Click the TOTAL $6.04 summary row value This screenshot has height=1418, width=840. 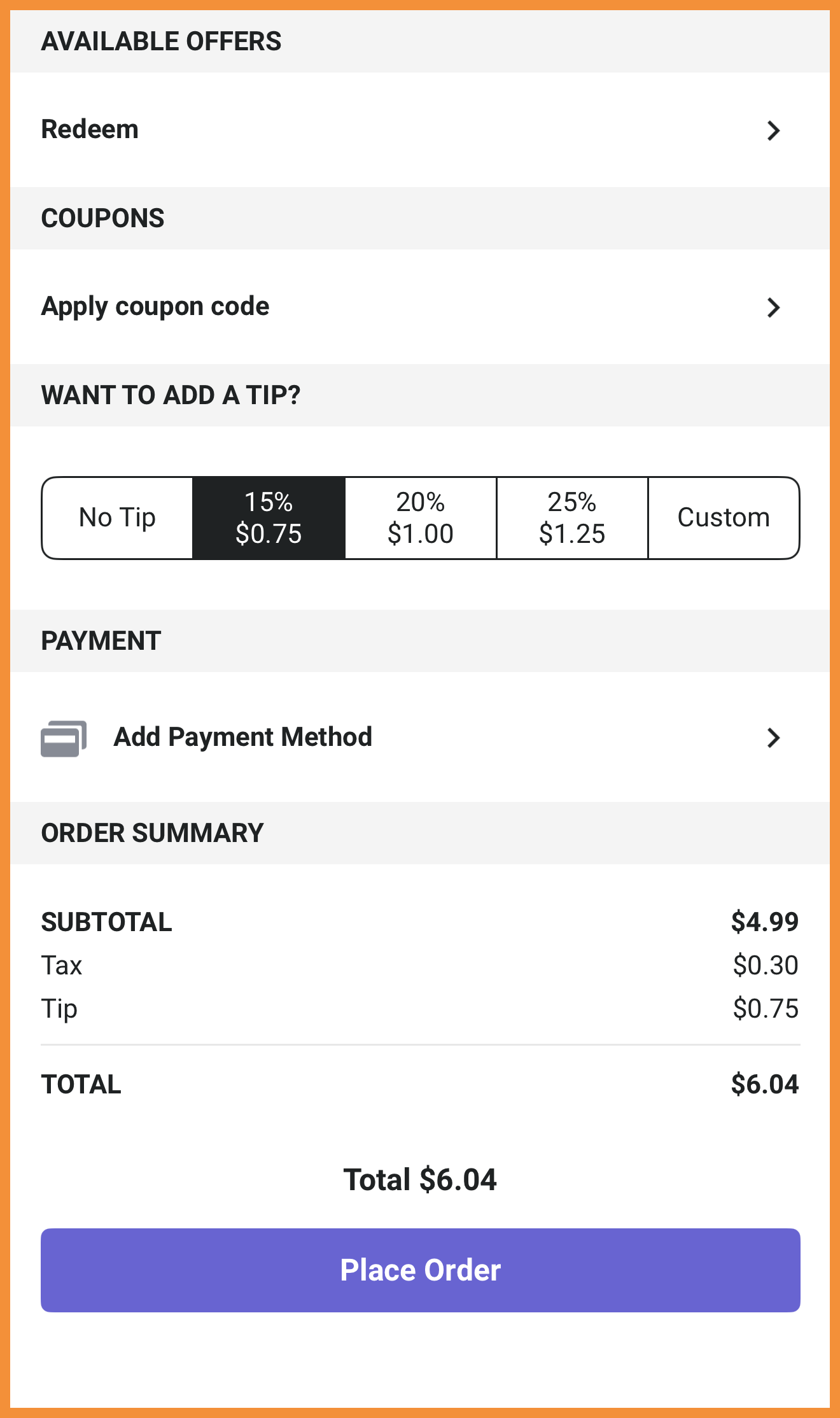(x=764, y=1084)
